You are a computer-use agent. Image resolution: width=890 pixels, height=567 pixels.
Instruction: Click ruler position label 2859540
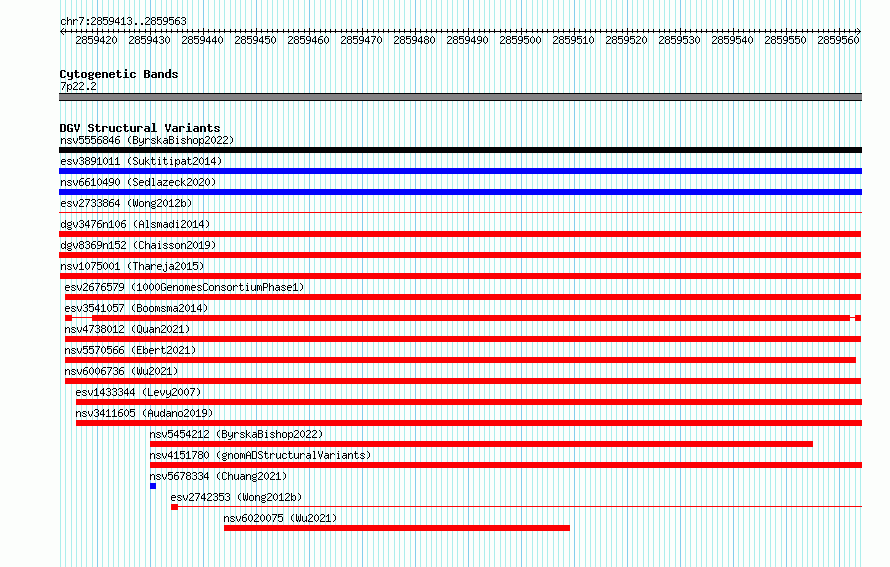(x=732, y=40)
